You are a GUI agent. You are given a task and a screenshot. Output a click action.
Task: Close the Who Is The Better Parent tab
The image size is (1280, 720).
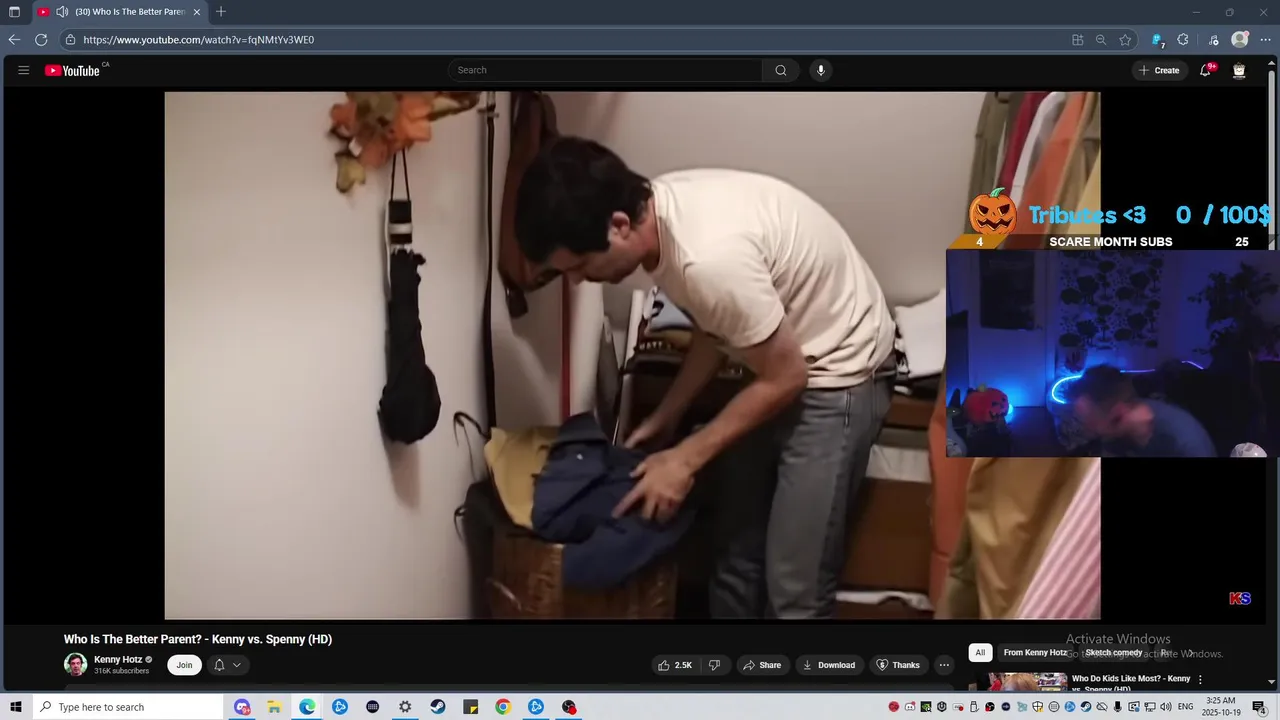(197, 12)
